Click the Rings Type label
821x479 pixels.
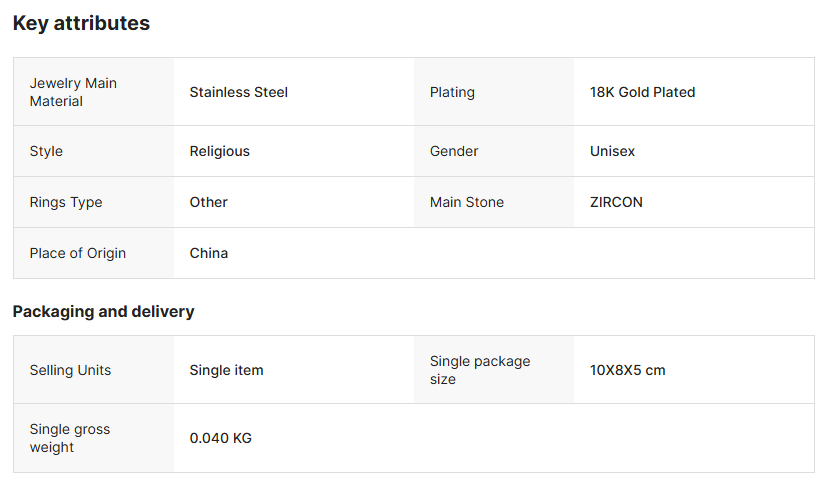tap(66, 202)
